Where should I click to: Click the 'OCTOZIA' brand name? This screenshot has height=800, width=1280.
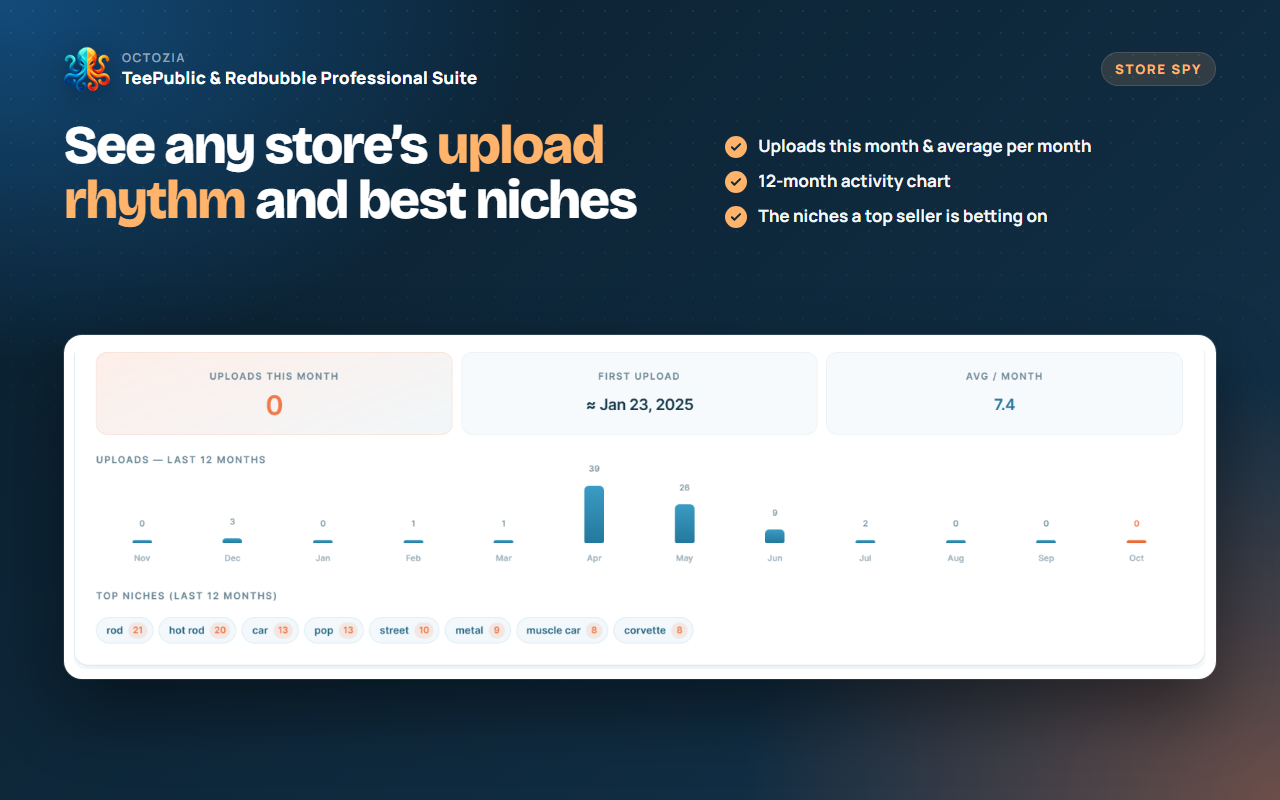coord(153,58)
